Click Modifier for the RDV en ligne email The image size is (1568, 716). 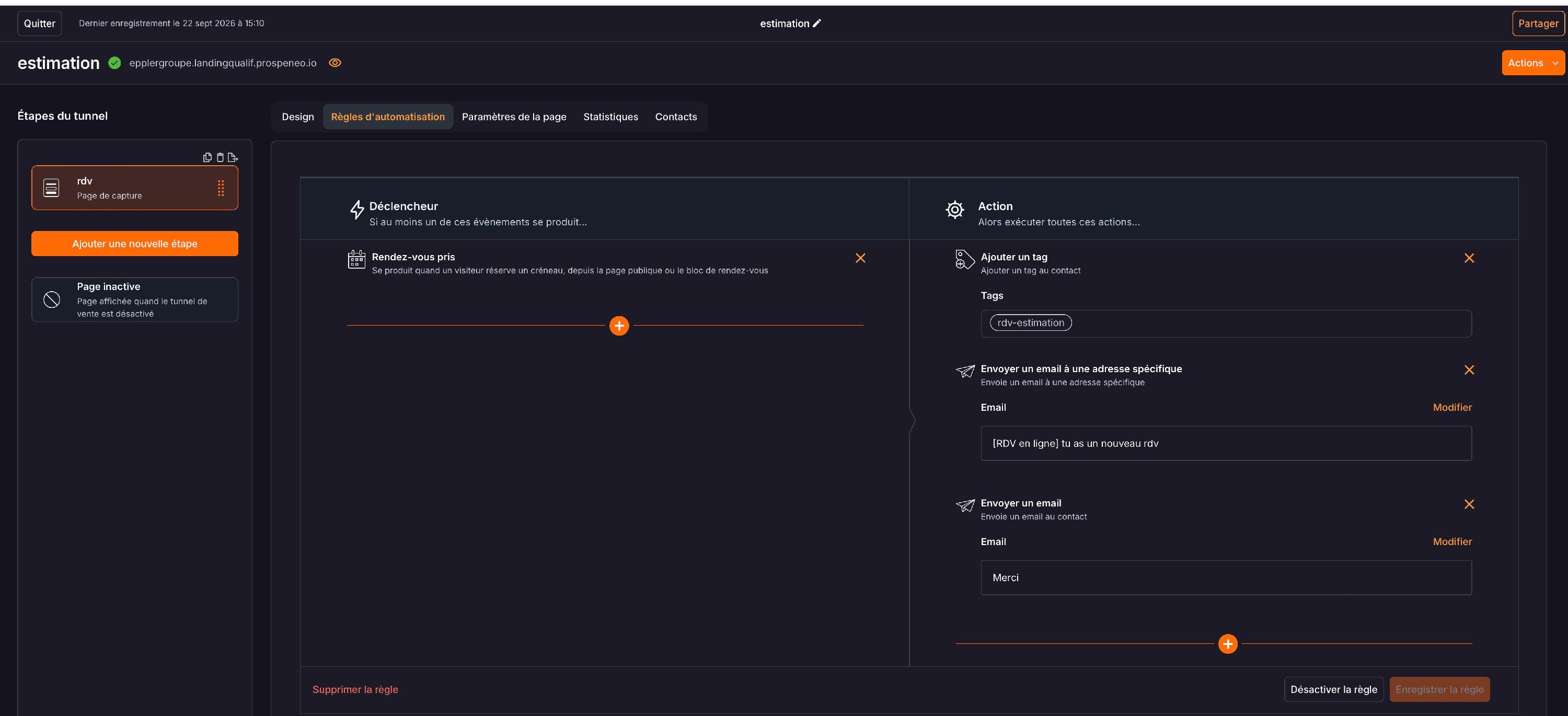pos(1452,407)
